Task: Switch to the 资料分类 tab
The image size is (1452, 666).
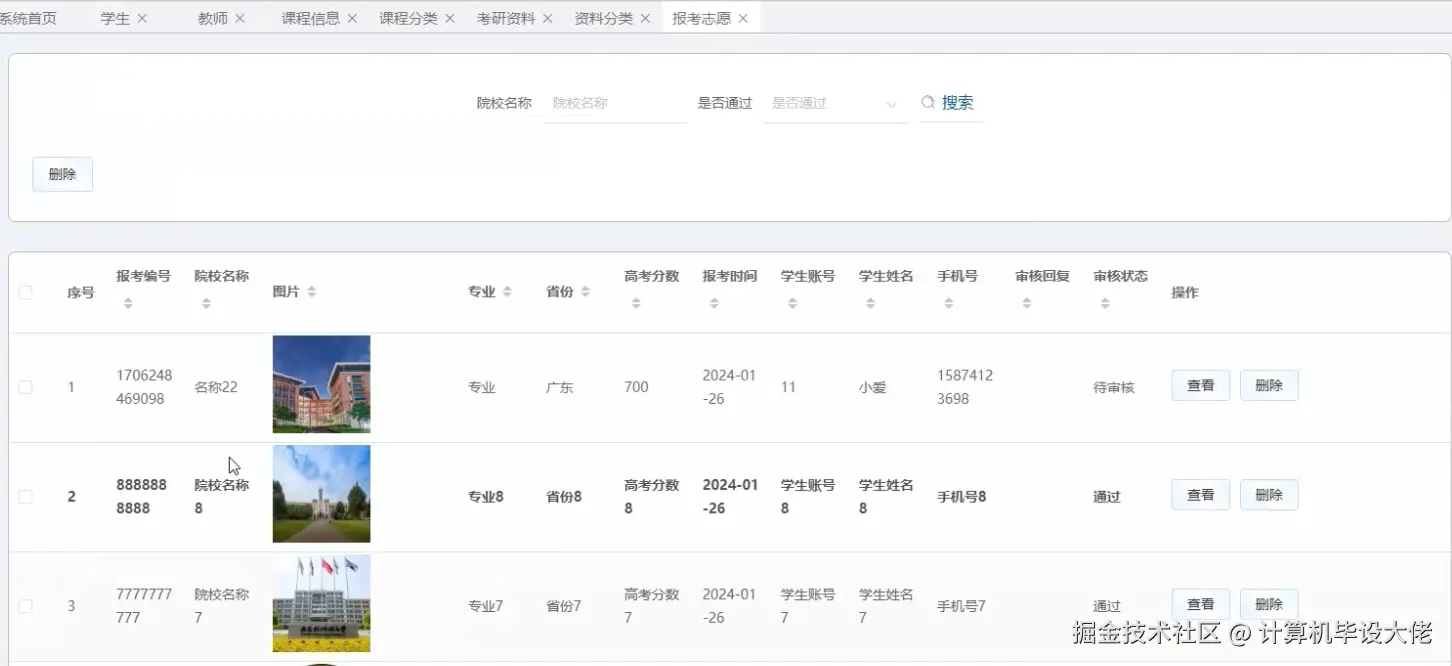Action: (x=604, y=18)
